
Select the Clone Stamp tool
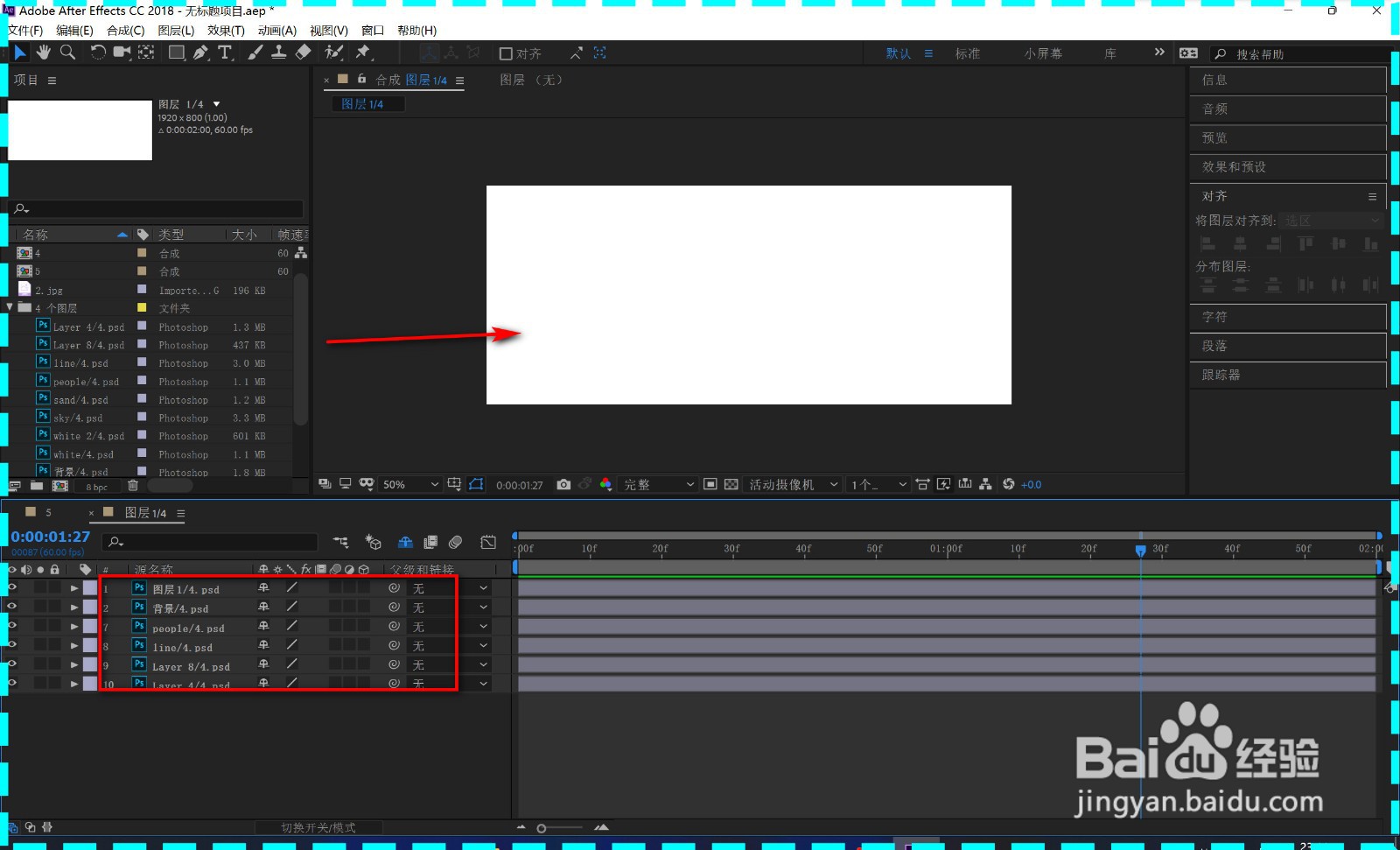[x=278, y=53]
